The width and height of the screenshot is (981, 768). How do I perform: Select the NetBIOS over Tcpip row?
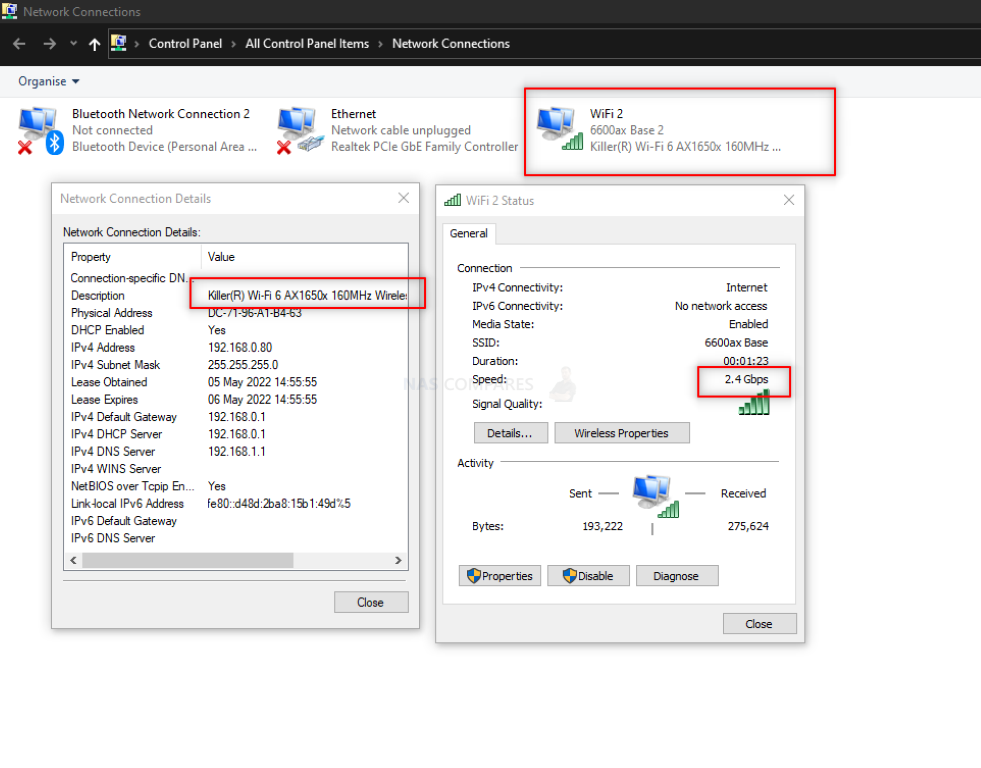tap(238, 486)
